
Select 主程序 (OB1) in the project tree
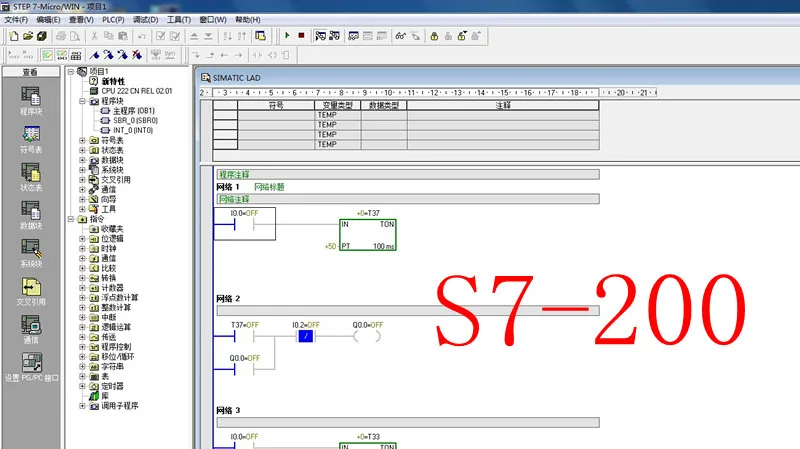coord(133,111)
